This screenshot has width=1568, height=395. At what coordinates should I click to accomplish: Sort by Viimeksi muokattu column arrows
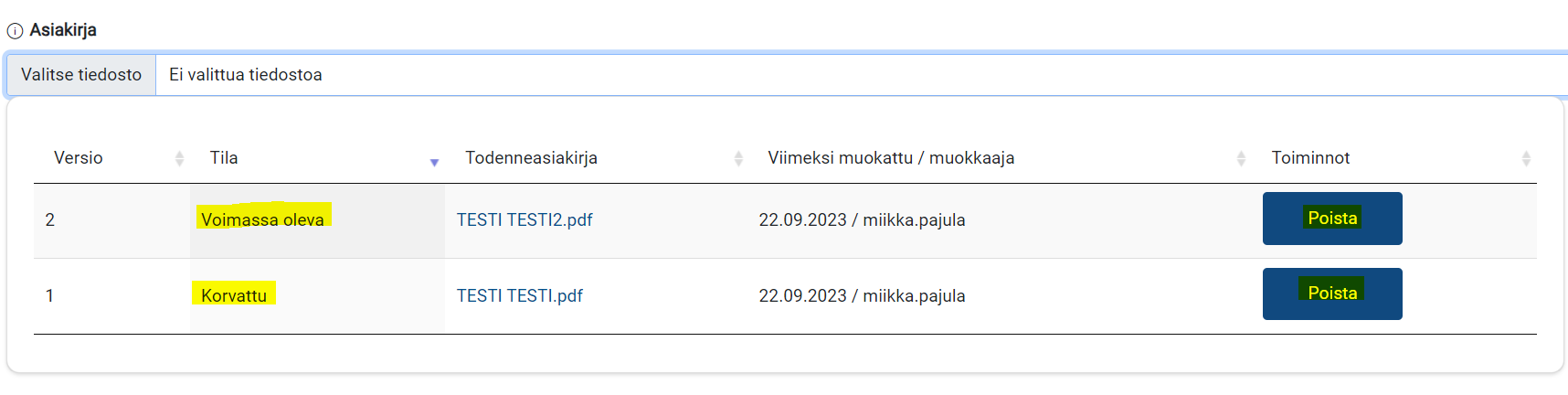[x=1241, y=159]
